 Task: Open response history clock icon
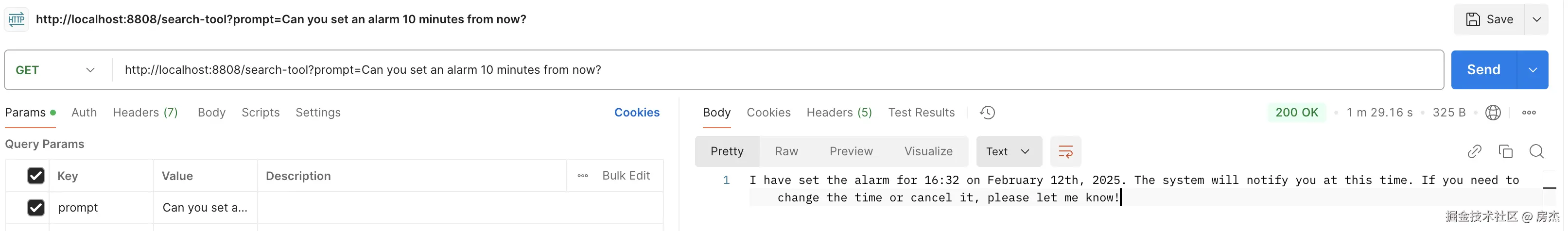[987, 113]
